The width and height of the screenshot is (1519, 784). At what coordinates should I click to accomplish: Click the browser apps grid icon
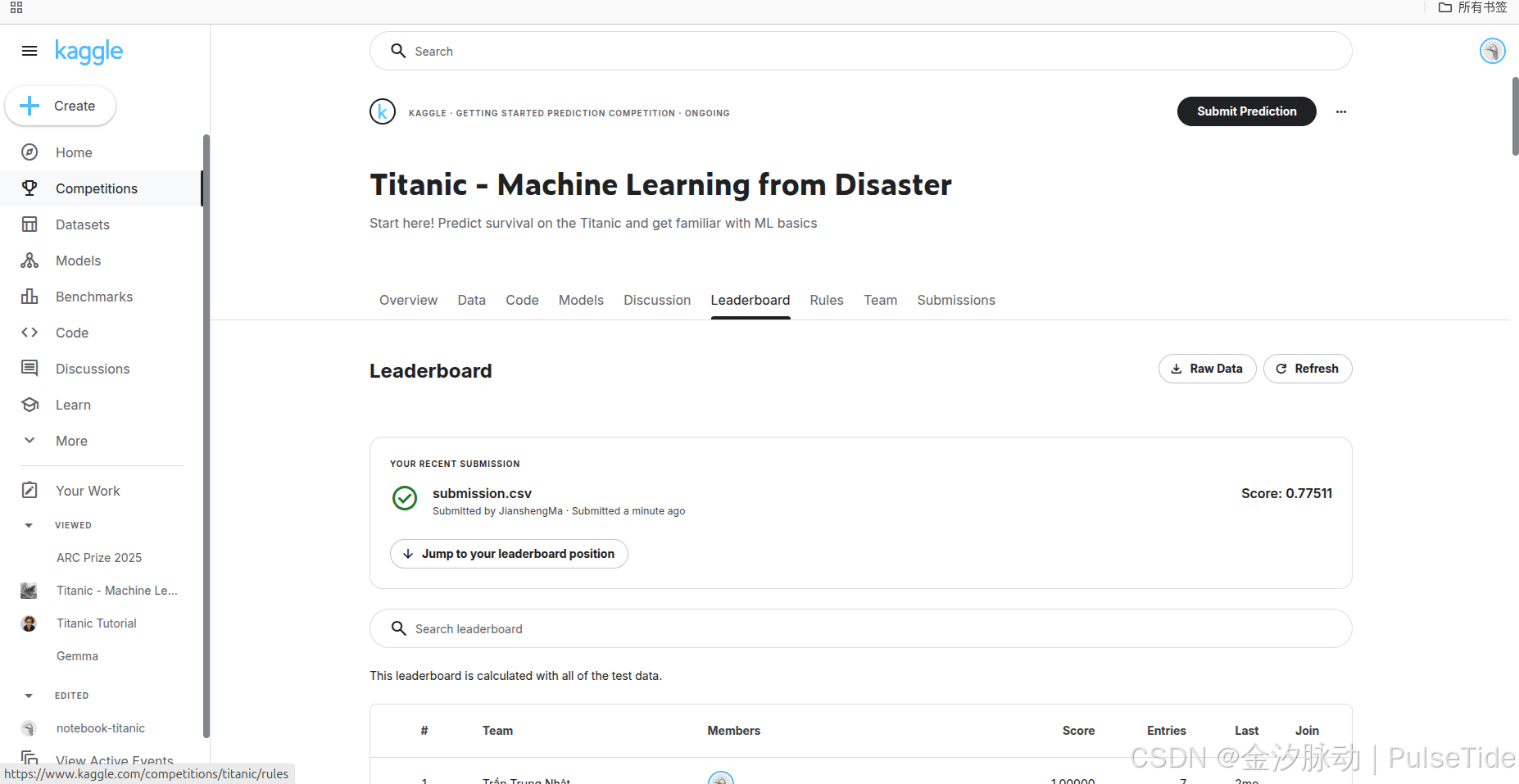[16, 7]
